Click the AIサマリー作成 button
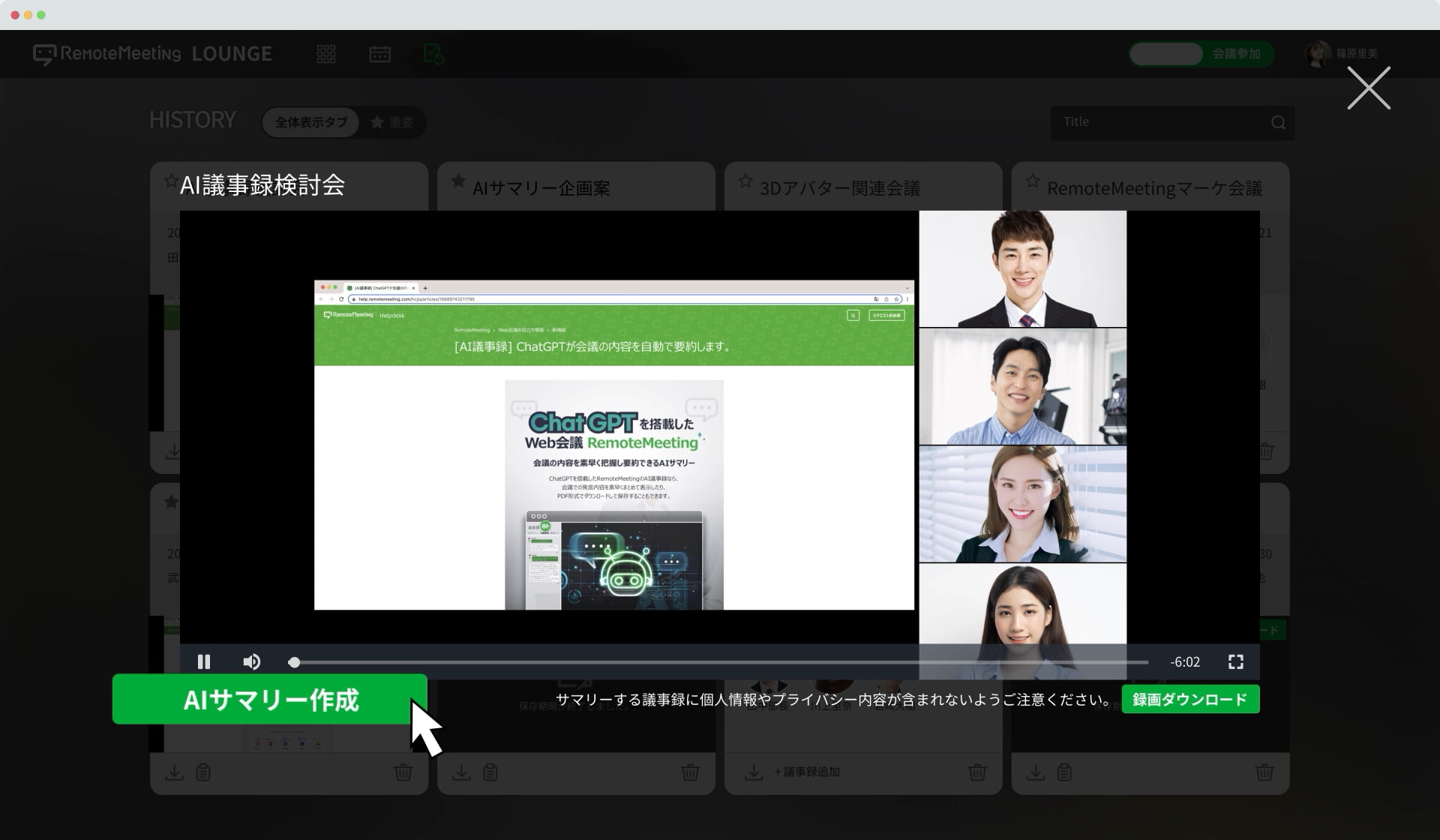The width and height of the screenshot is (1440, 840). point(270,699)
